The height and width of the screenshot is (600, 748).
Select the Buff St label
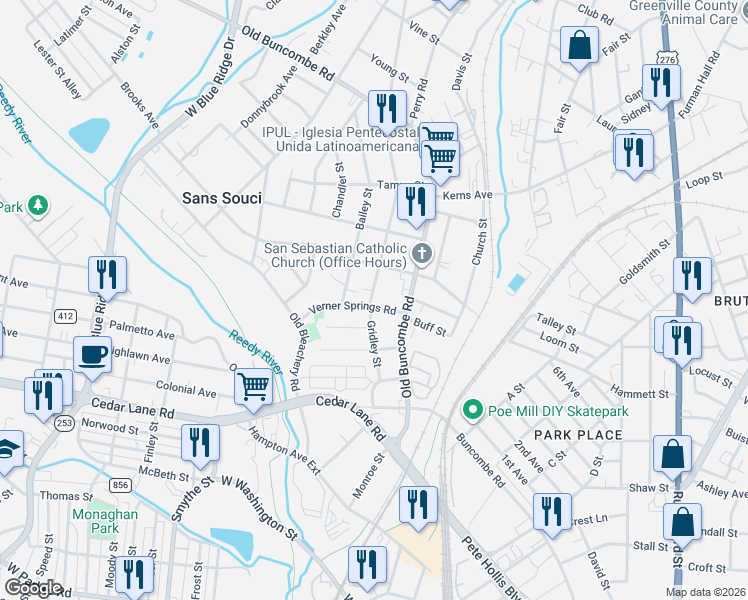[430, 327]
